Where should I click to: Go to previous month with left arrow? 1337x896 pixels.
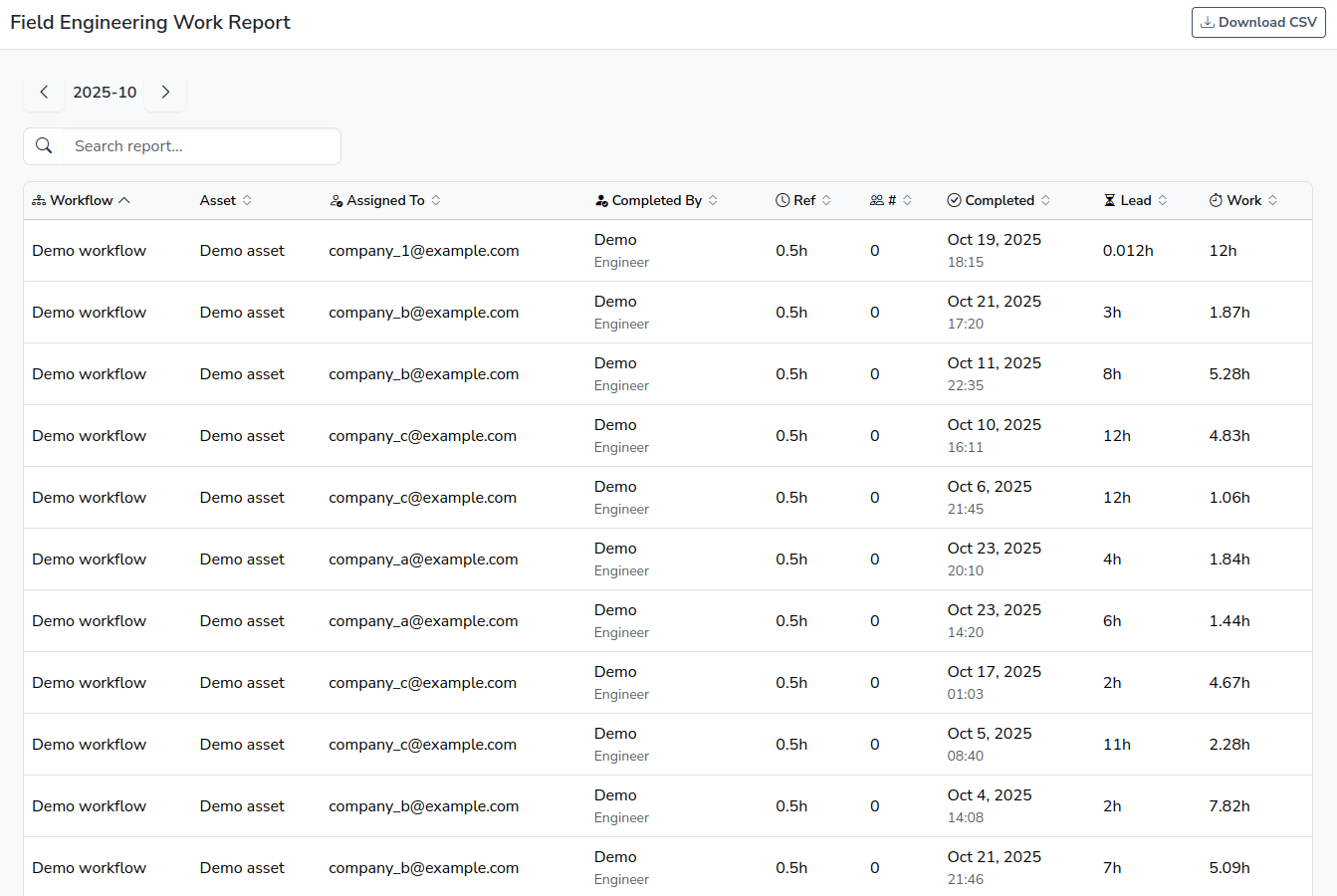tap(44, 92)
